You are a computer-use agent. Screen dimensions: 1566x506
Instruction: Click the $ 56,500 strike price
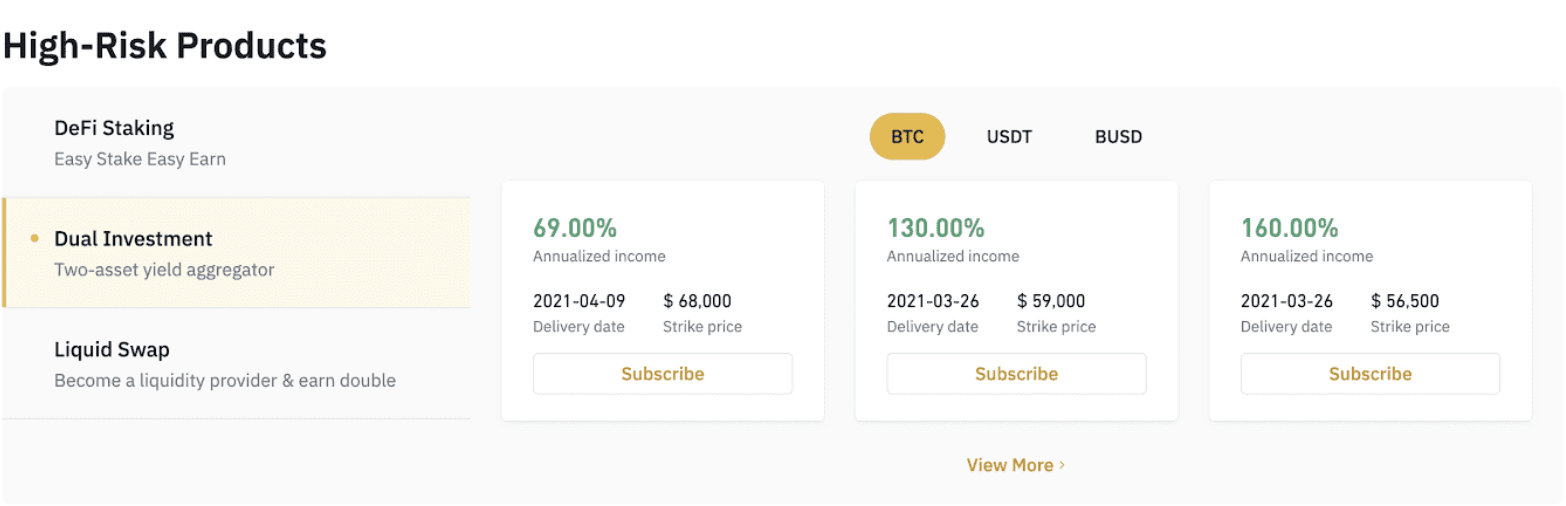1405,301
